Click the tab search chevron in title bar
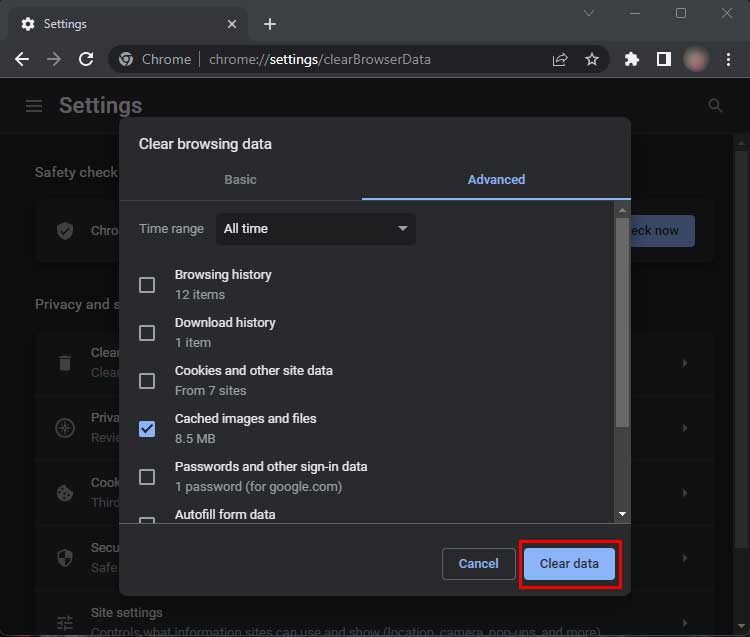Screen dimensions: 750x637 point(589,13)
